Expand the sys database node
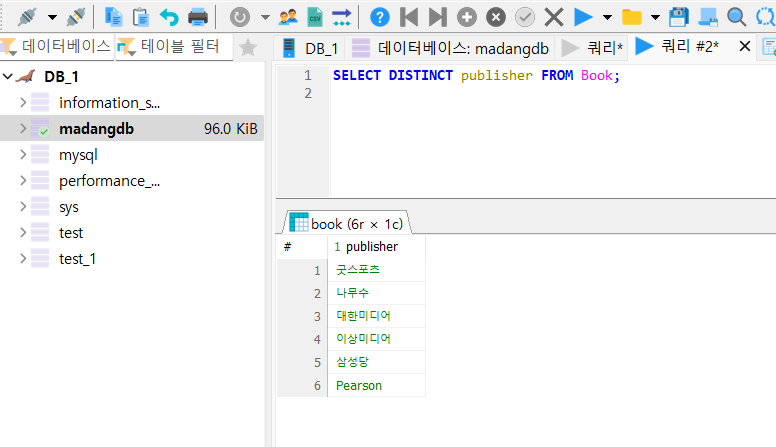The height and width of the screenshot is (447, 776). click(23, 206)
